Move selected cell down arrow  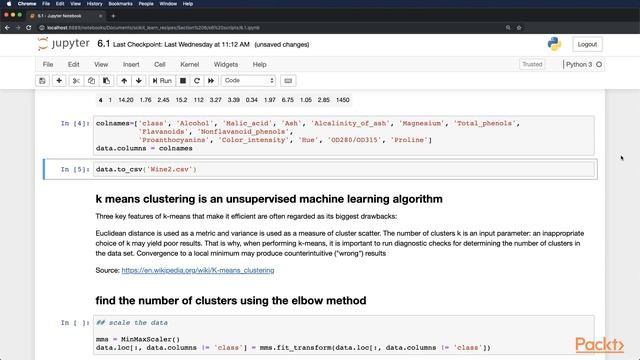coord(139,81)
